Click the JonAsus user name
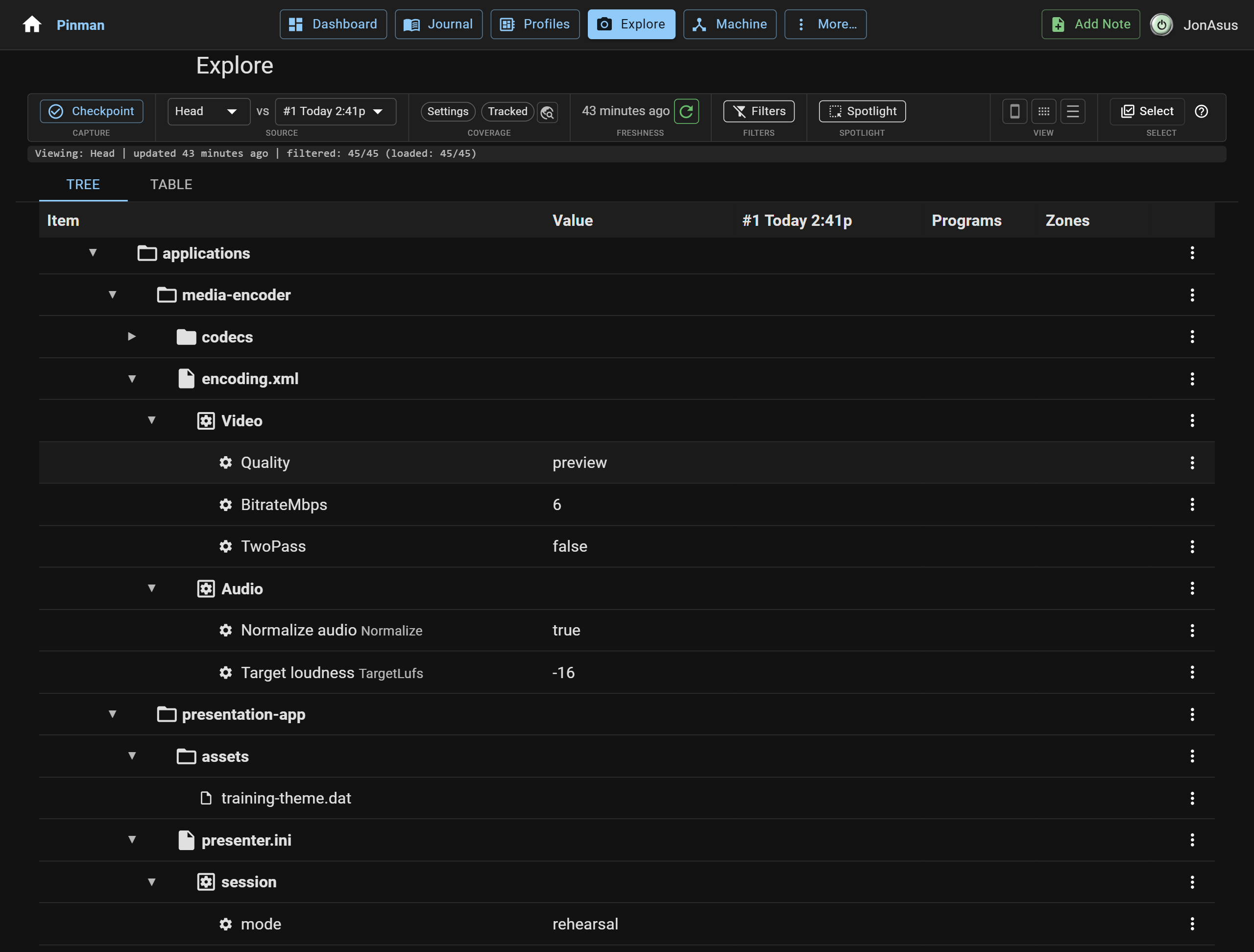The height and width of the screenshot is (952, 1254). [1210, 25]
